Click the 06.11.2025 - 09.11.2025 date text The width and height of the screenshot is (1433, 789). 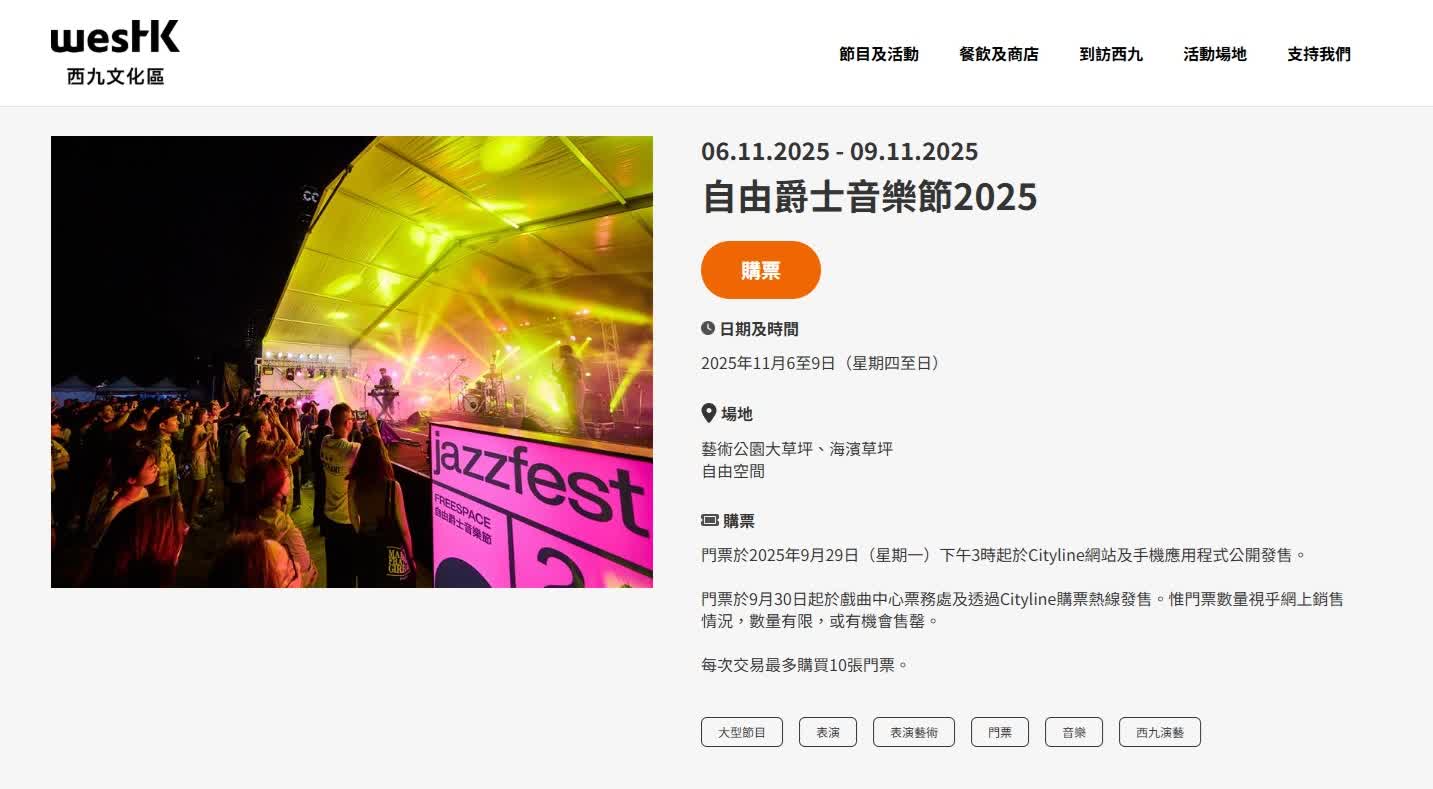tap(839, 152)
